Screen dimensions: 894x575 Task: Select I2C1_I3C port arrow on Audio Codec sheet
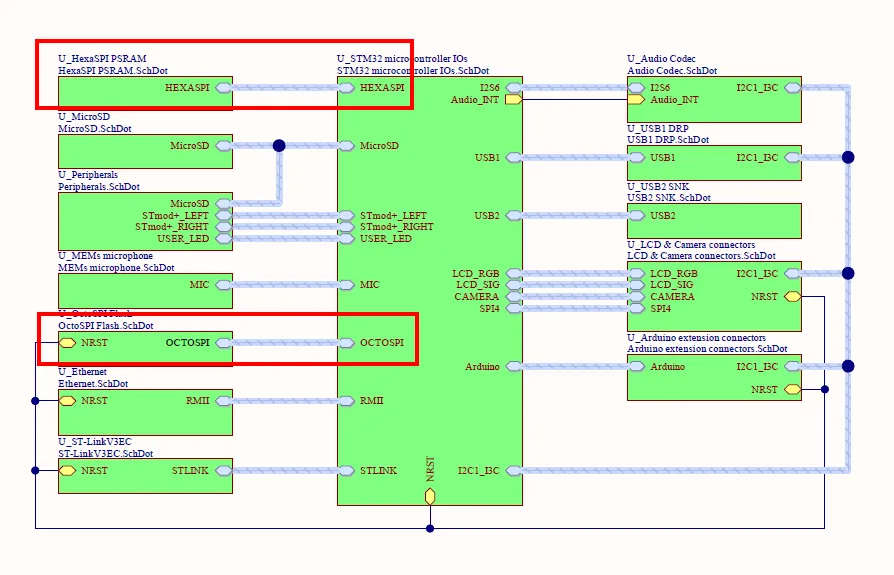(x=793, y=88)
